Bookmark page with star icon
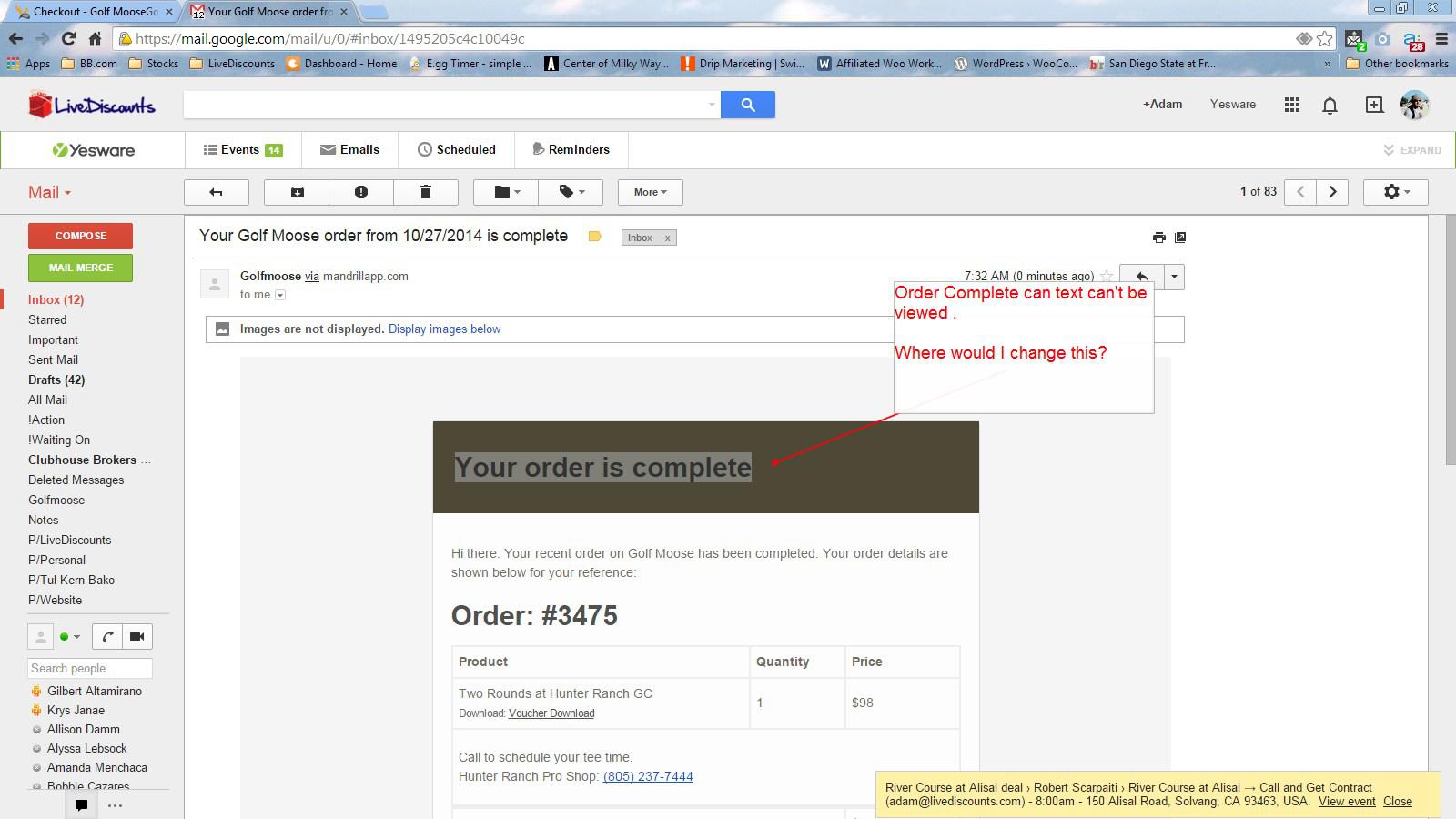1456x819 pixels. [1325, 38]
